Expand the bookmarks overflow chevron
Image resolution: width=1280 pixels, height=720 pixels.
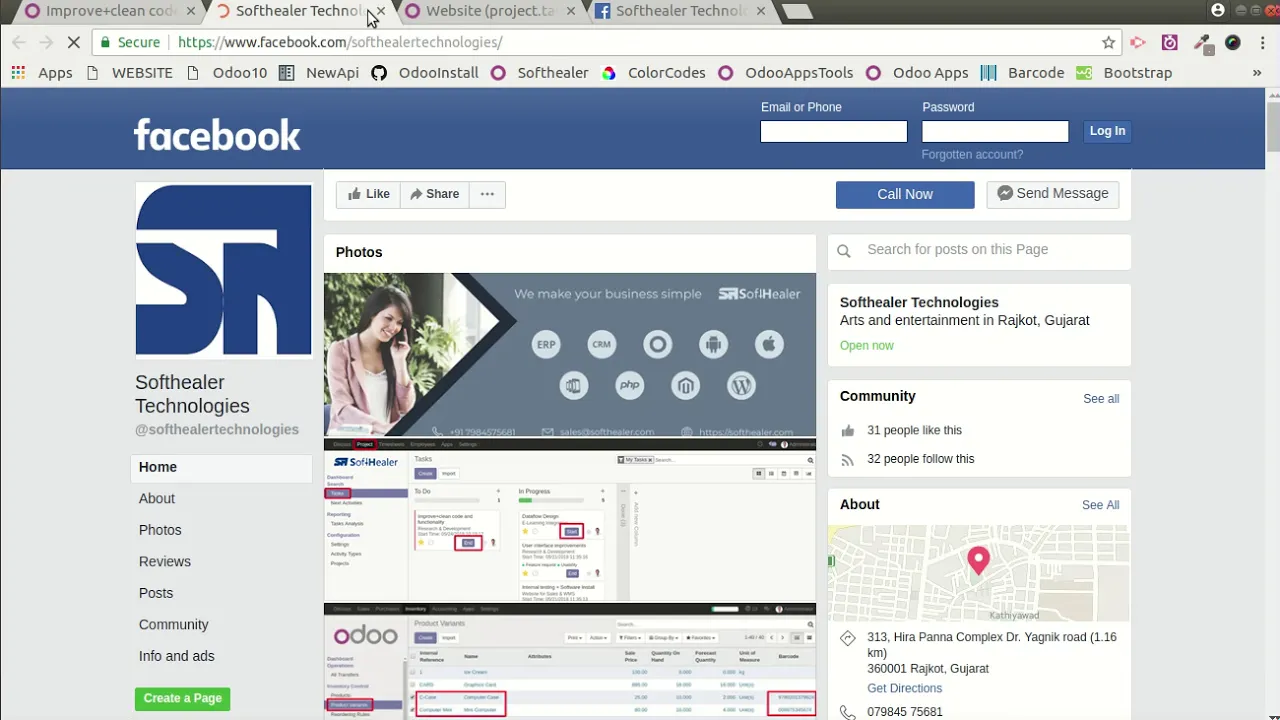click(1257, 73)
